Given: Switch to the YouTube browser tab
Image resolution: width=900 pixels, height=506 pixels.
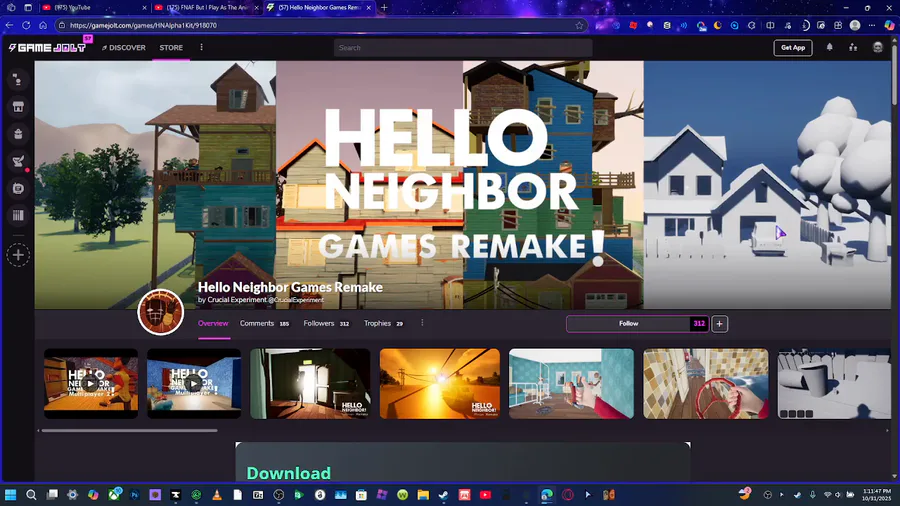Looking at the screenshot, I should point(93,7).
